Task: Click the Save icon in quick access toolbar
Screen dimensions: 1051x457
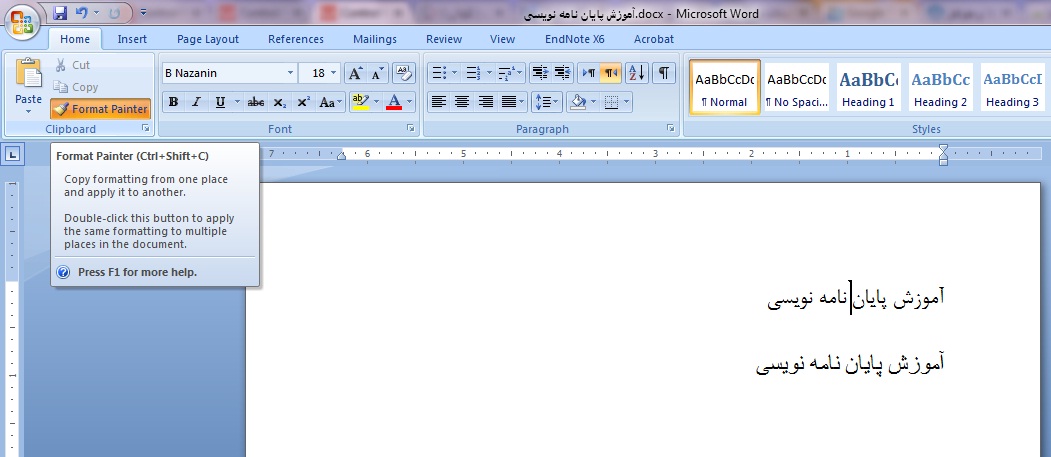Action: [60, 13]
